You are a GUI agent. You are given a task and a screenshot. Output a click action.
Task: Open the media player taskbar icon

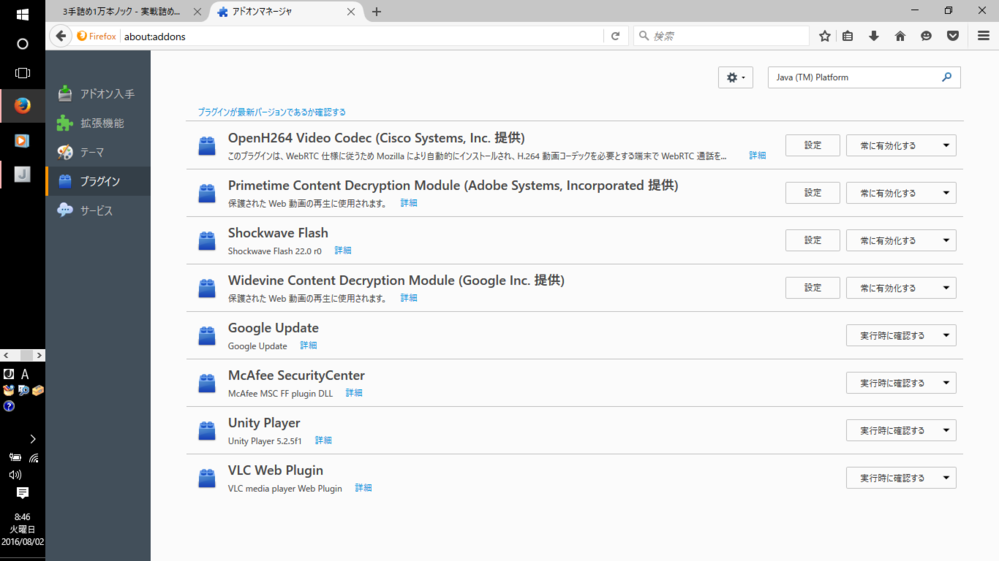click(22, 140)
